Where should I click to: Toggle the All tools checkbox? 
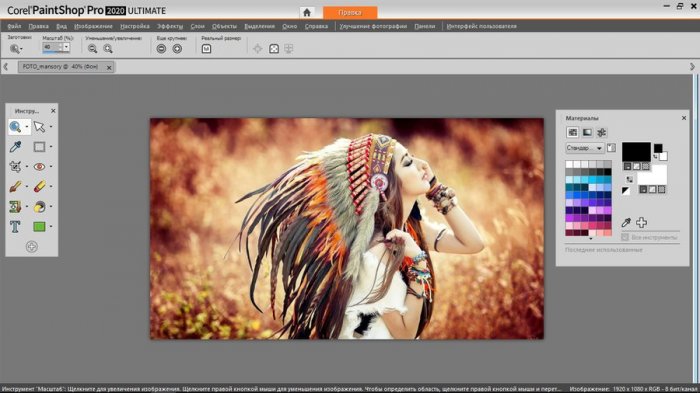click(625, 237)
